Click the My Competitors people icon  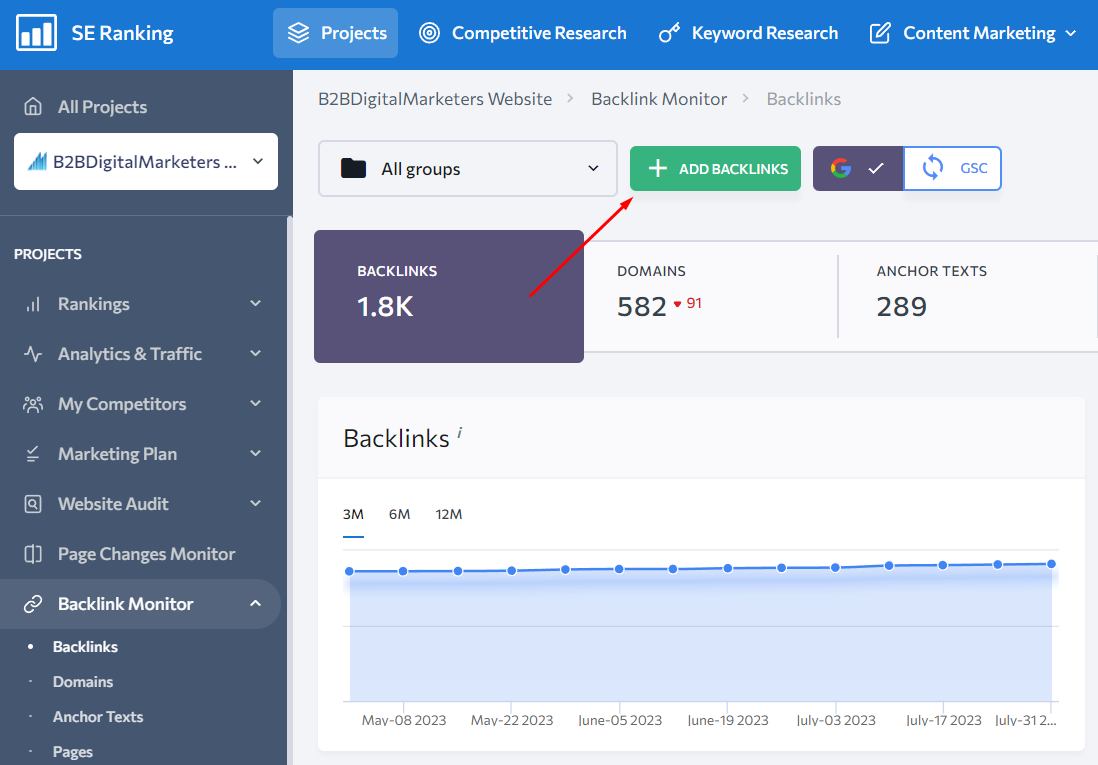pyautogui.click(x=33, y=404)
